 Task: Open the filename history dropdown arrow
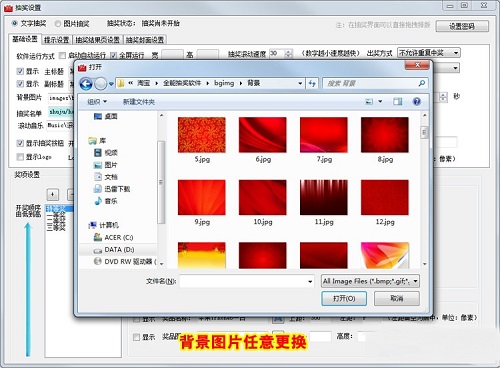(x=310, y=281)
